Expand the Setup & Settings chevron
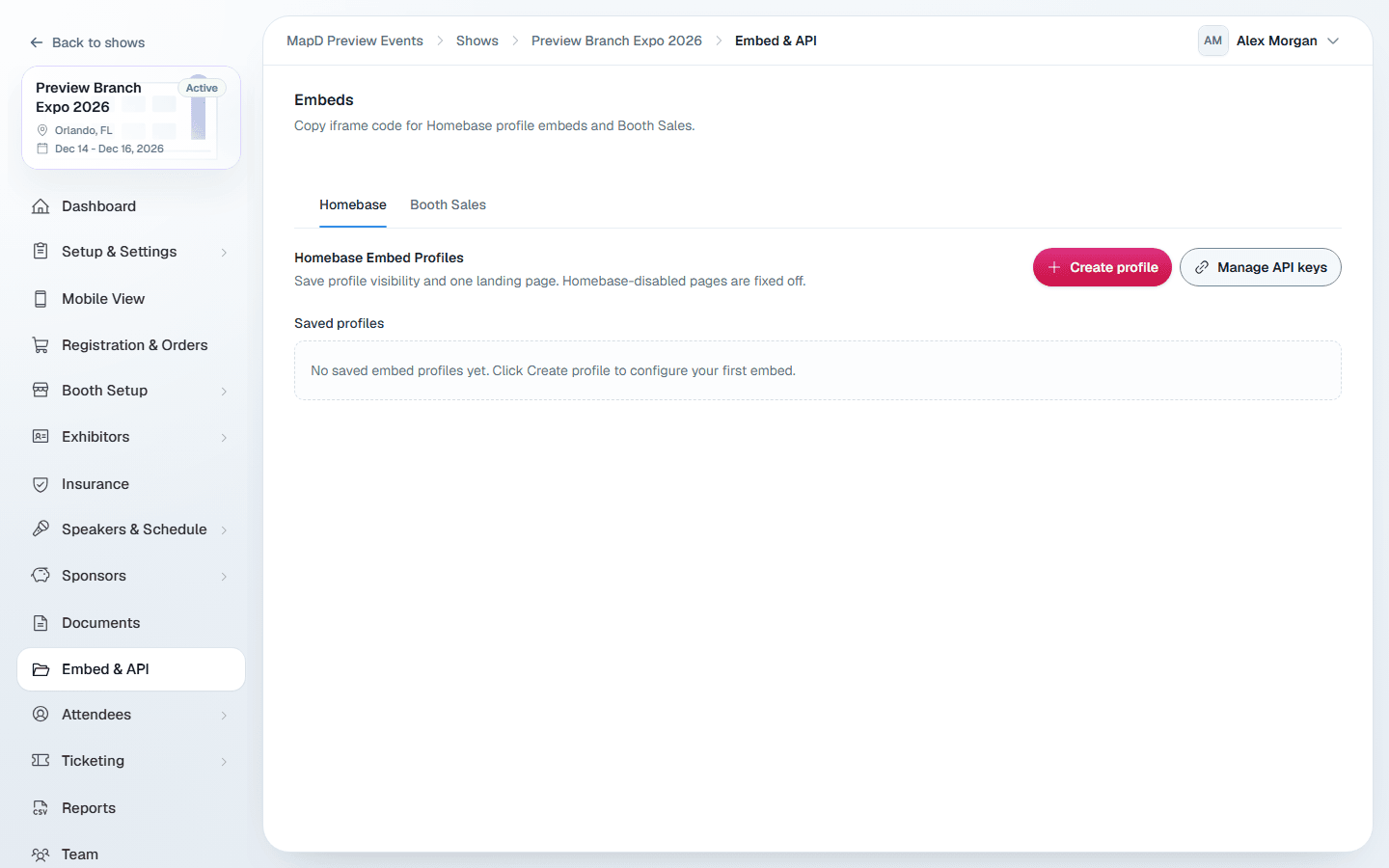This screenshot has width=1389, height=868. (x=224, y=253)
